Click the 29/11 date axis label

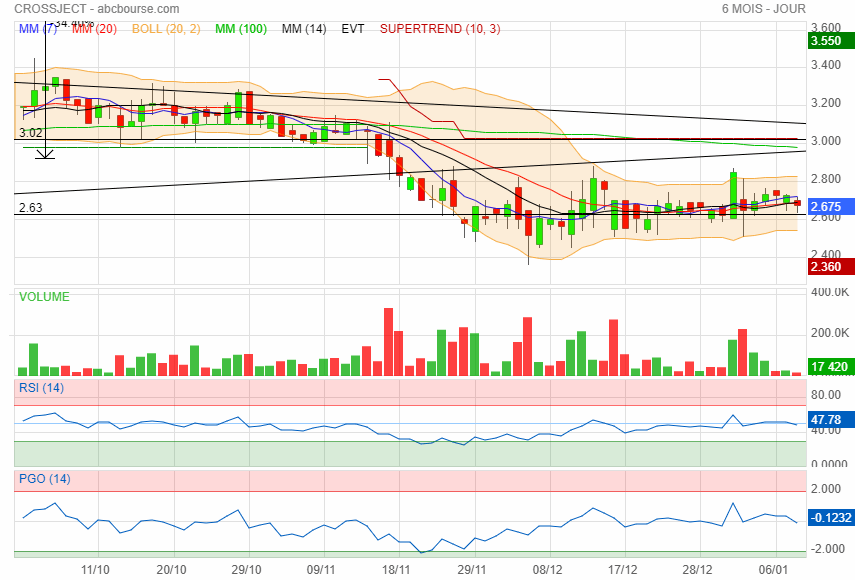472,570
